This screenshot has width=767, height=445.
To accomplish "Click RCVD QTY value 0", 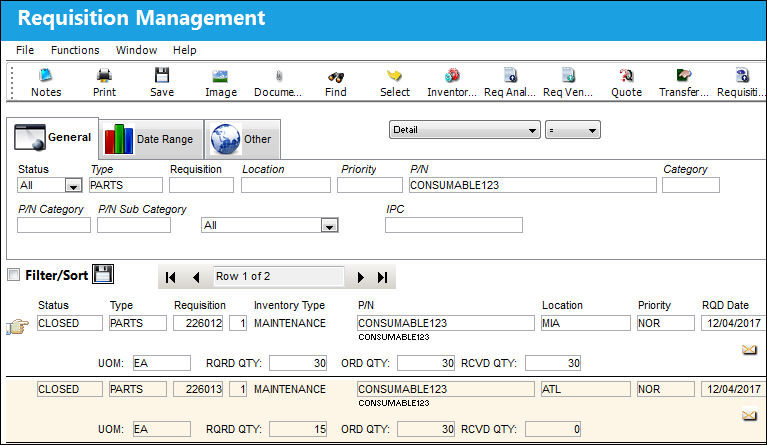I will click(x=553, y=429).
